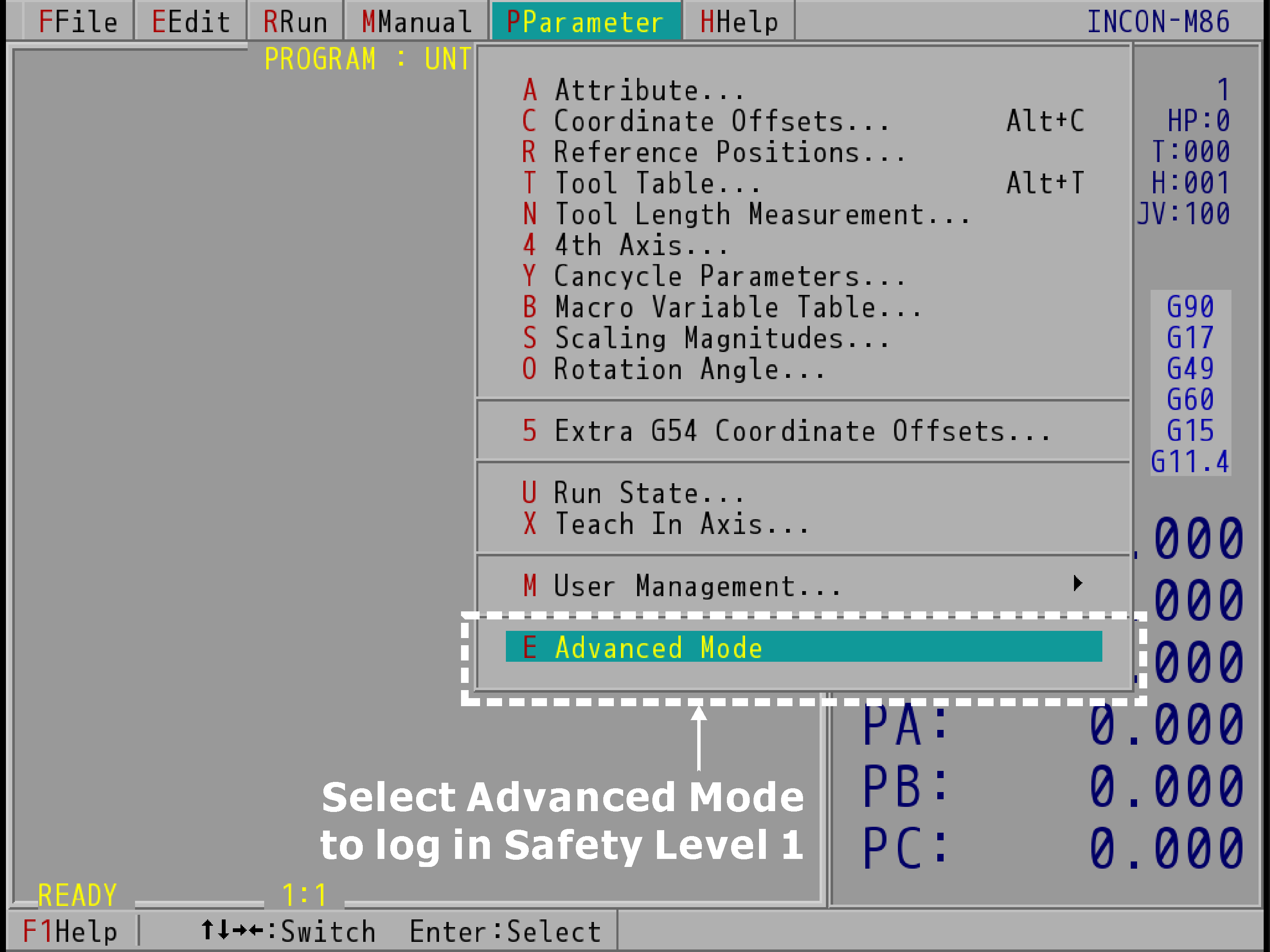Select Attribute... menu entry
Screen dimensions: 1270x952
tap(804, 90)
